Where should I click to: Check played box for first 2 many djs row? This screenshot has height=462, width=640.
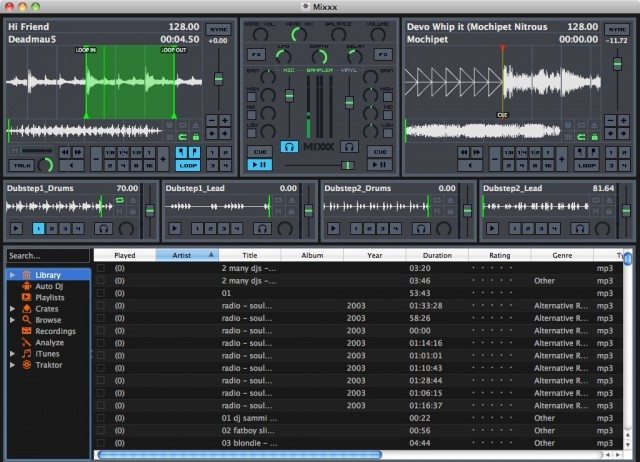tap(101, 268)
